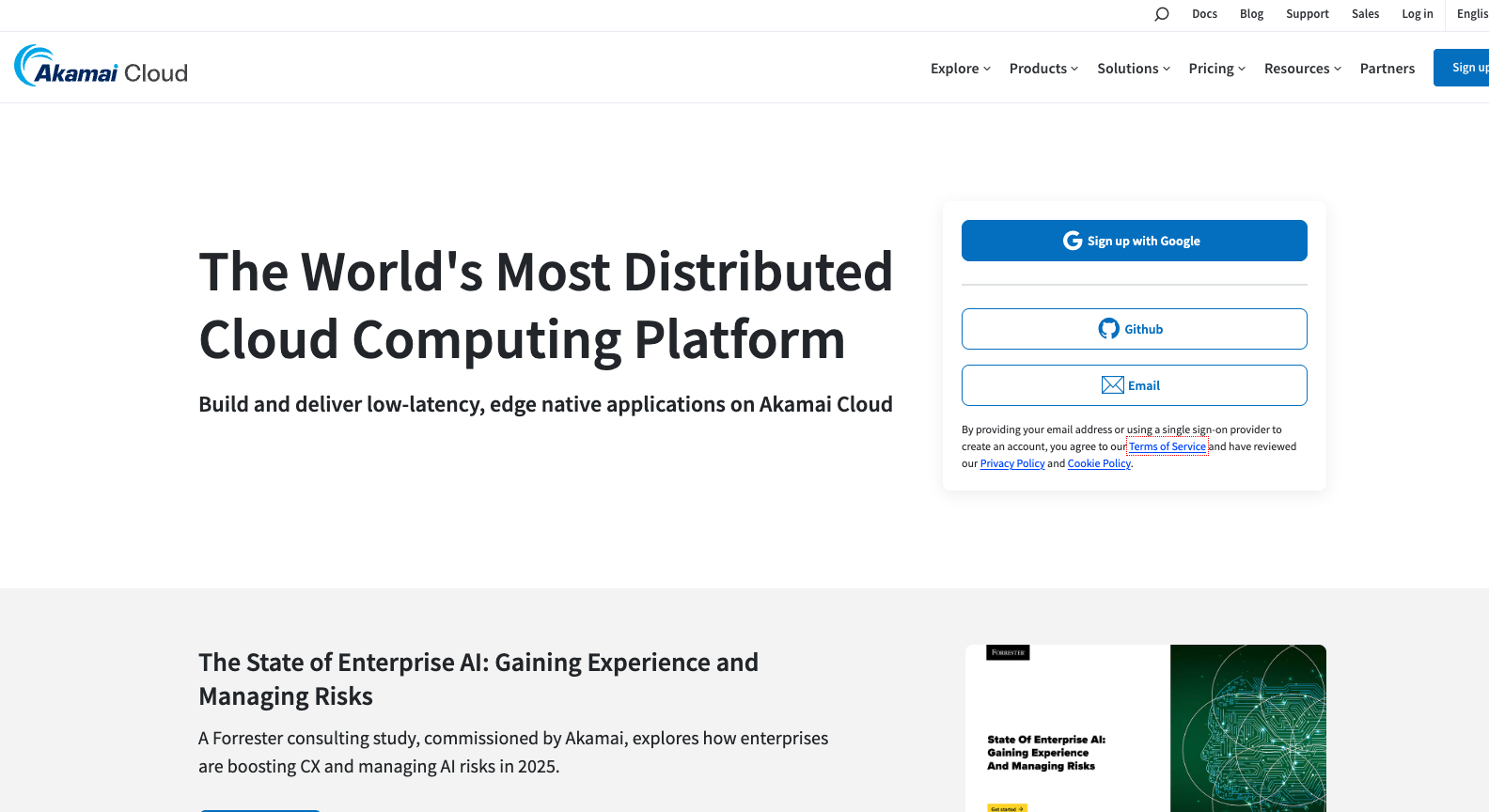Open the Pricing dropdown

click(x=1217, y=69)
